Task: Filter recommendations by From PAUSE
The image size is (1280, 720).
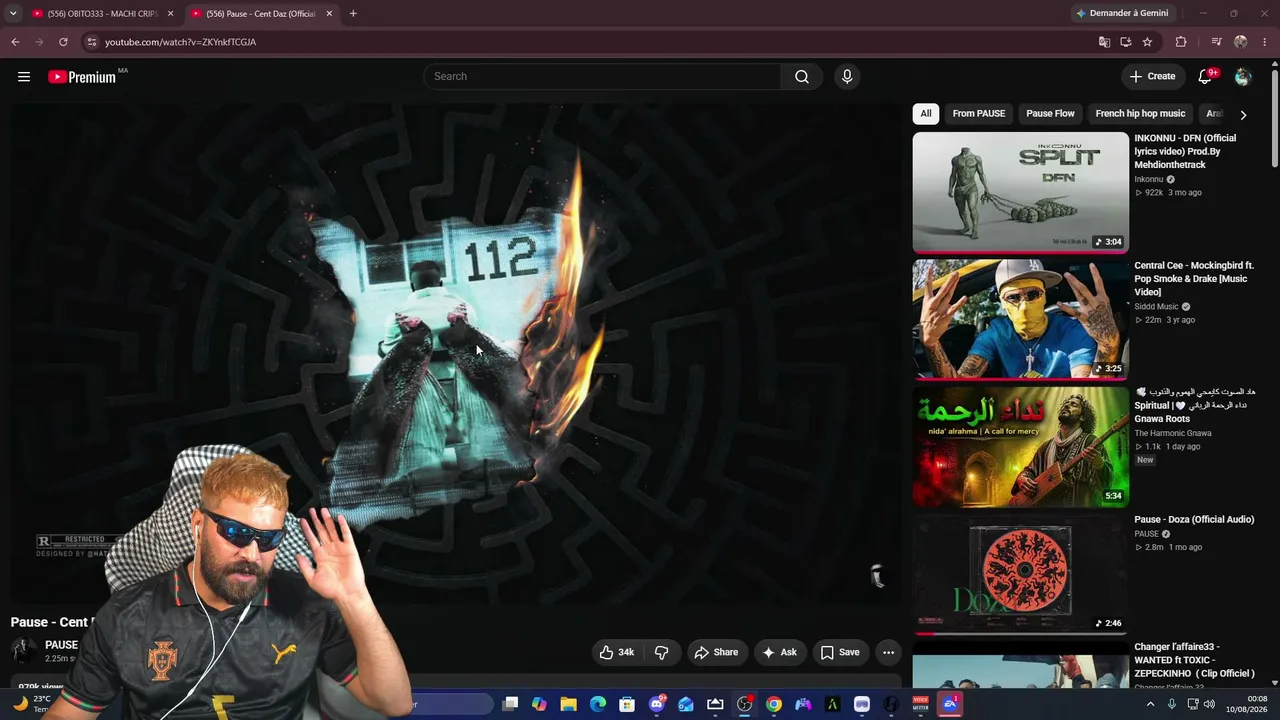Action: [x=979, y=114]
